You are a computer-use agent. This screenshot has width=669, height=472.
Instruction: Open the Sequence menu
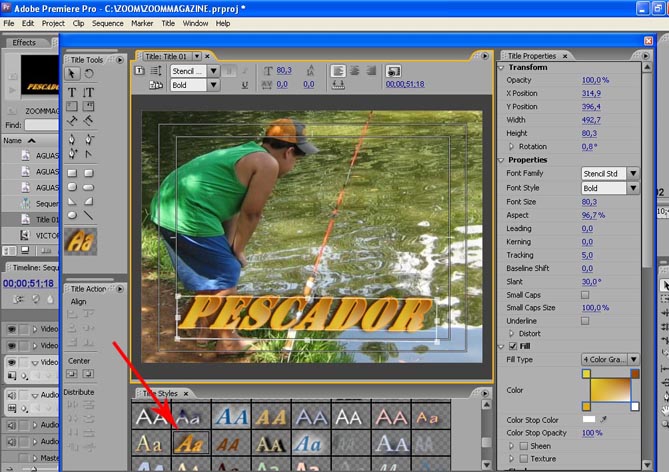click(107, 23)
